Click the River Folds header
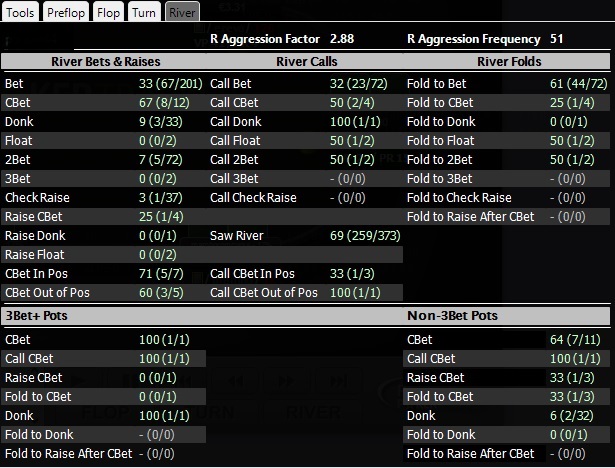This screenshot has height=468, width=615. [509, 62]
